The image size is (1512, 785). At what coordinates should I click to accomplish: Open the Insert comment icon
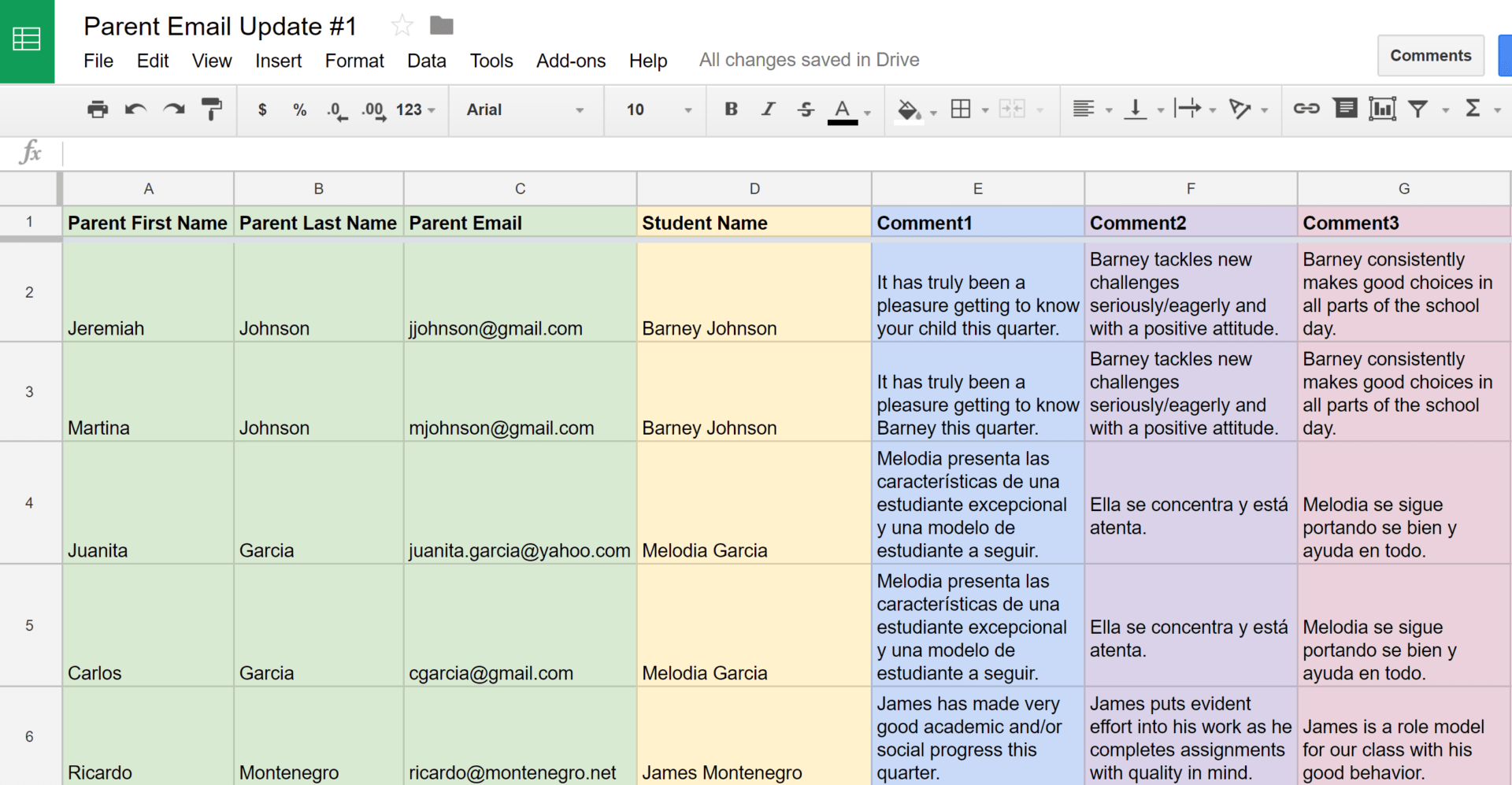[x=1345, y=108]
